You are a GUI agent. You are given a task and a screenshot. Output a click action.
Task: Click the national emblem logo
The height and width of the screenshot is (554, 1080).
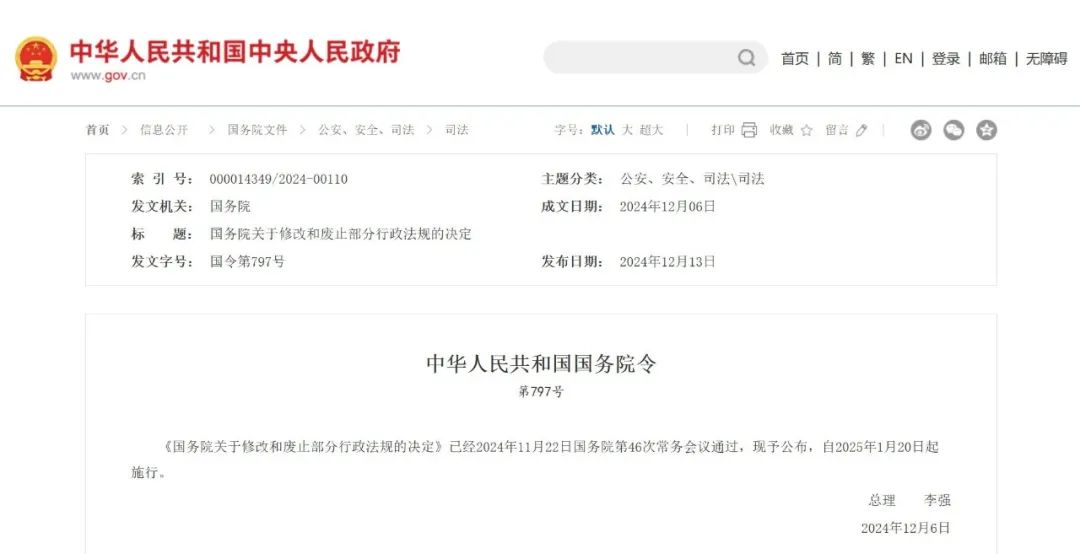pyautogui.click(x=36, y=59)
